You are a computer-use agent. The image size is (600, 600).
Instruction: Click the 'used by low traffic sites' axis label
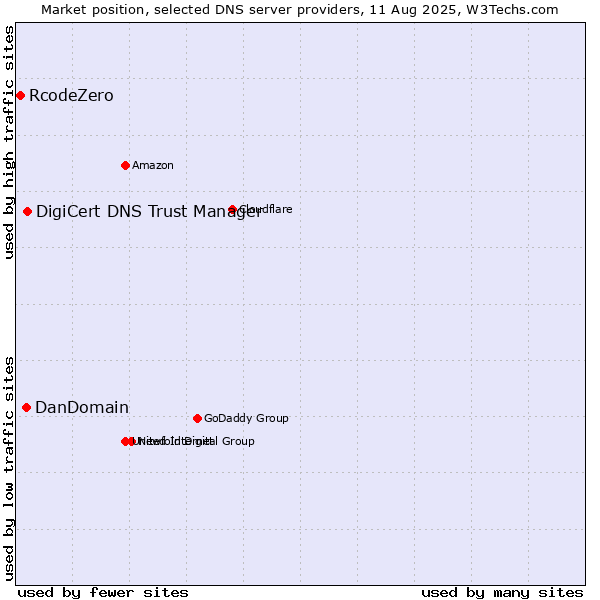(x=8, y=469)
